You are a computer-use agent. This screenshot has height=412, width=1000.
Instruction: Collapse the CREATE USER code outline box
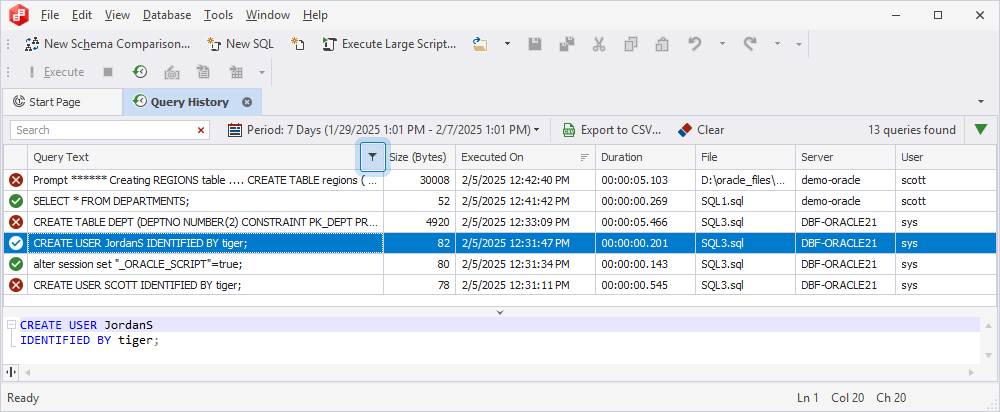[x=11, y=325]
